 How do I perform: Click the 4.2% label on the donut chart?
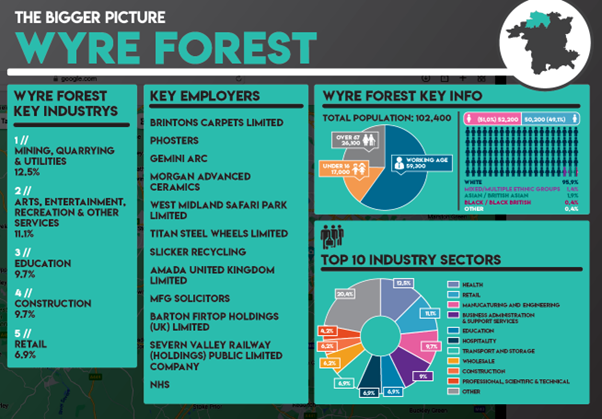327,331
